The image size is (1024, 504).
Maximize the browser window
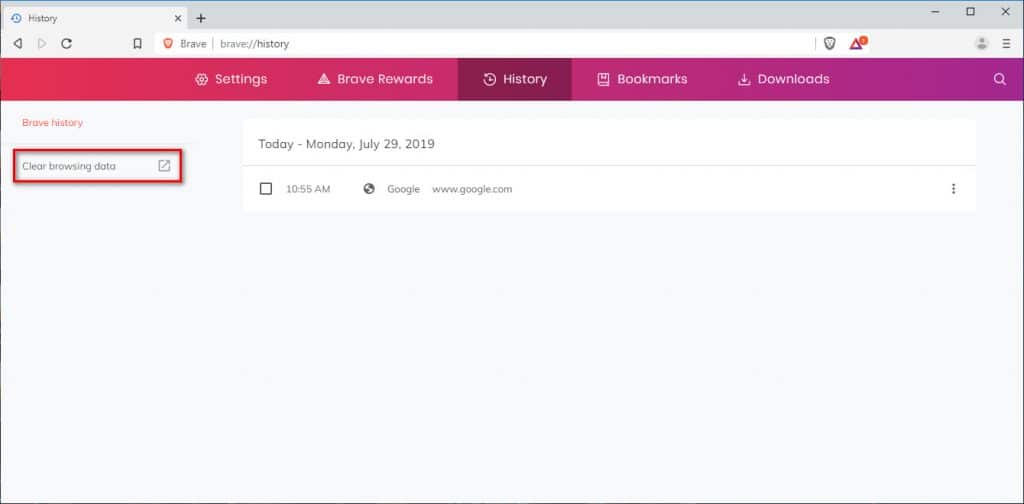click(970, 12)
